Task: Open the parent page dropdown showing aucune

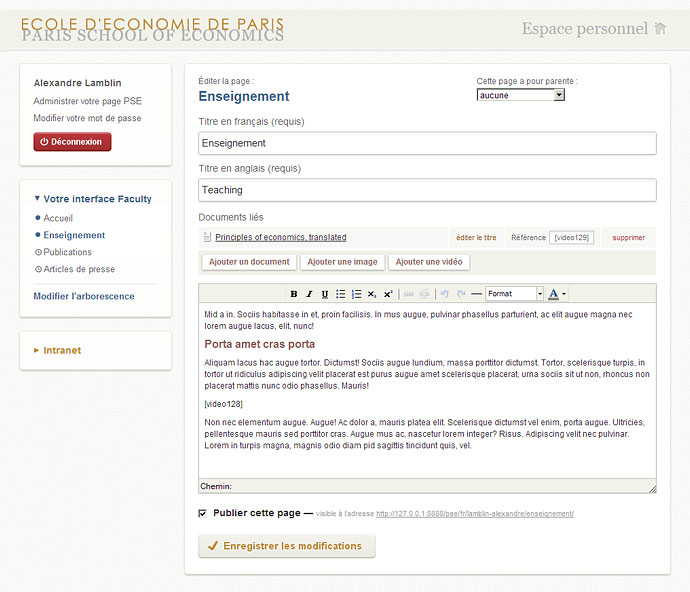Action: click(521, 95)
